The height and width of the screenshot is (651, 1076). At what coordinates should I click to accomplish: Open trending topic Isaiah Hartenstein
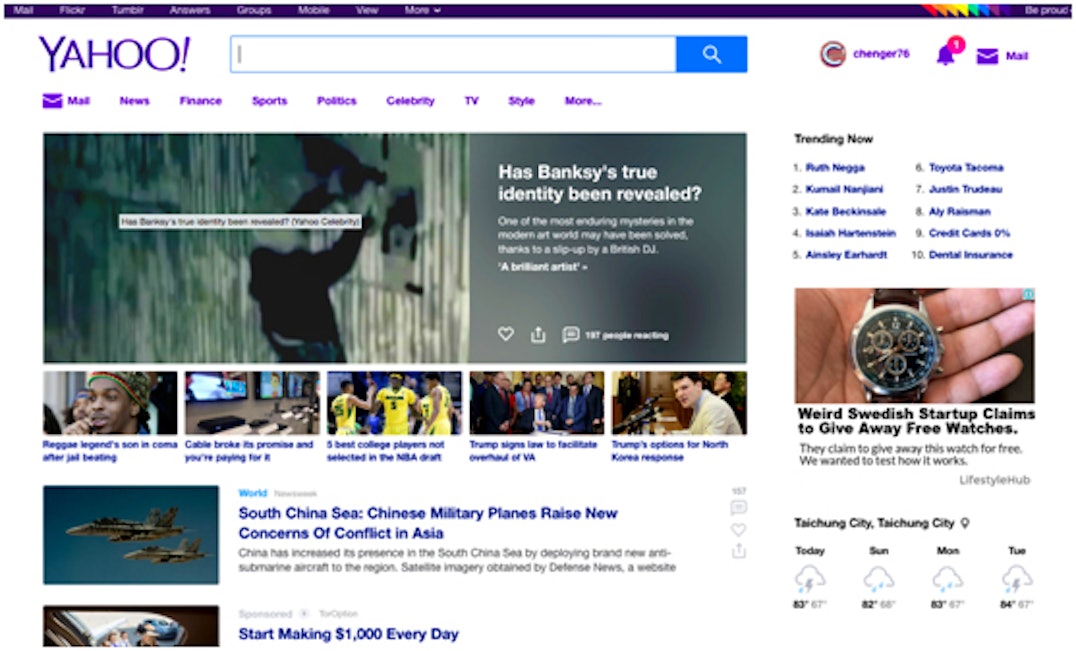pos(851,233)
